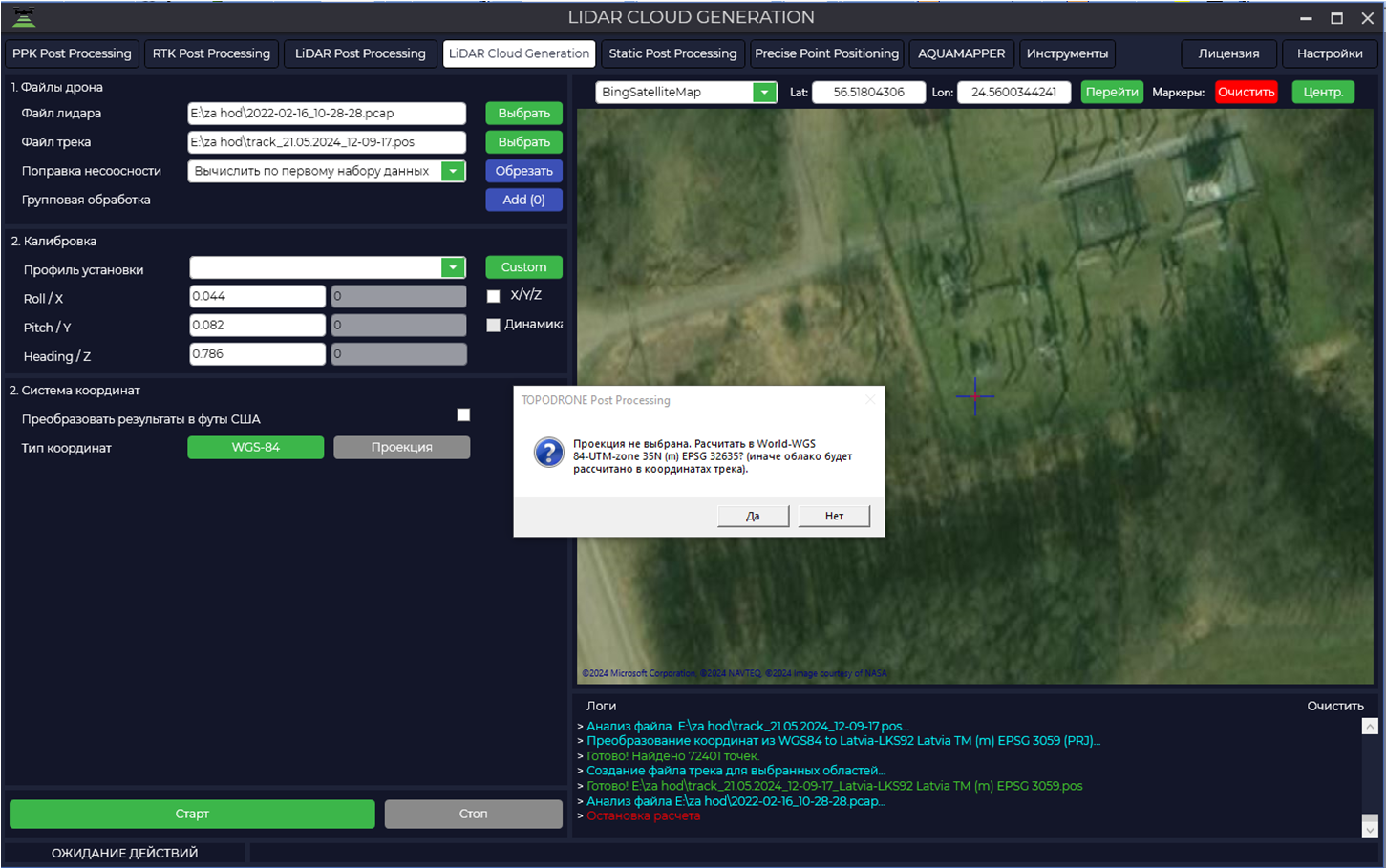Click the Roll / X value field
The height and width of the screenshot is (868, 1386).
257,296
